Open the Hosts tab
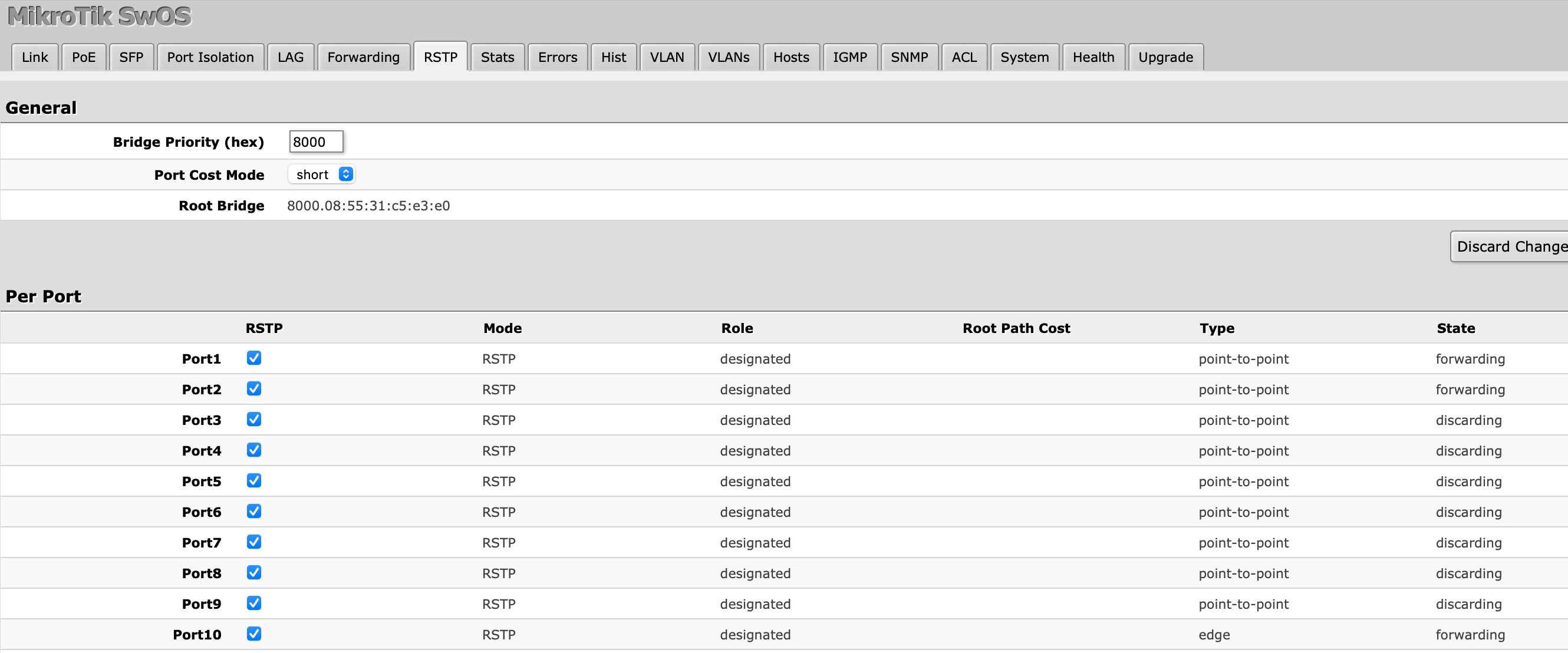This screenshot has height=653, width=1568. click(791, 57)
